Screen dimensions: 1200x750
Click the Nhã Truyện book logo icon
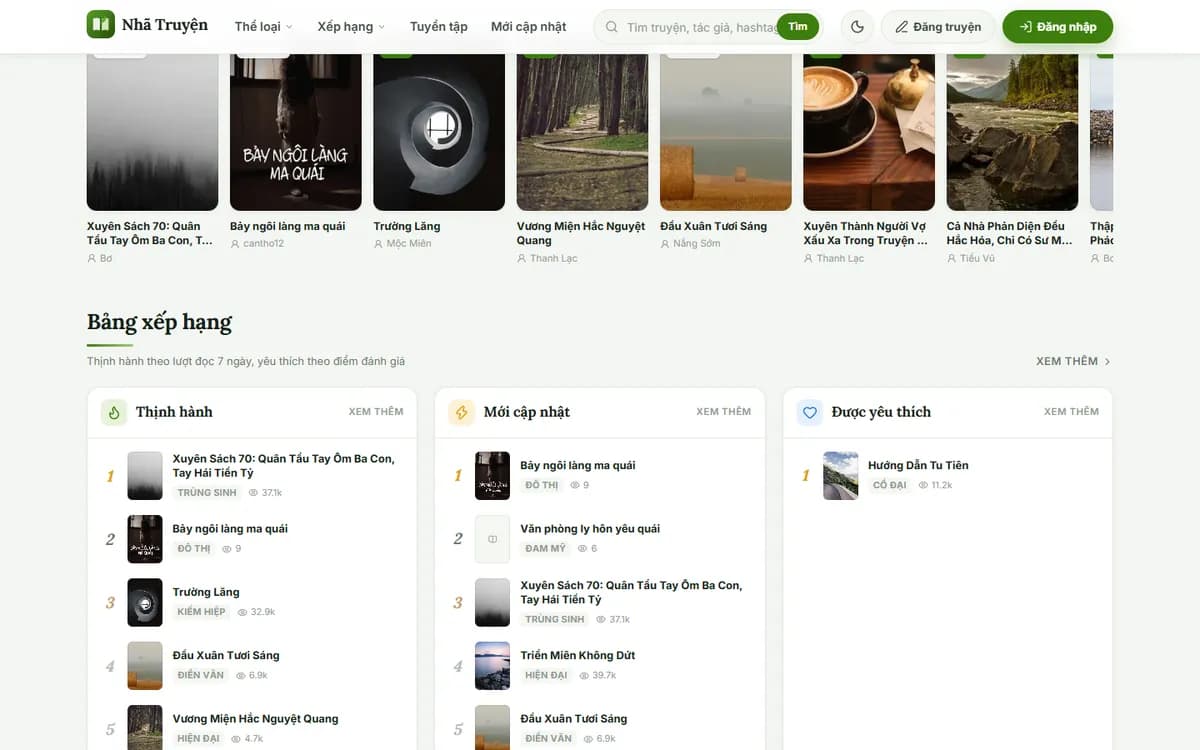101,25
